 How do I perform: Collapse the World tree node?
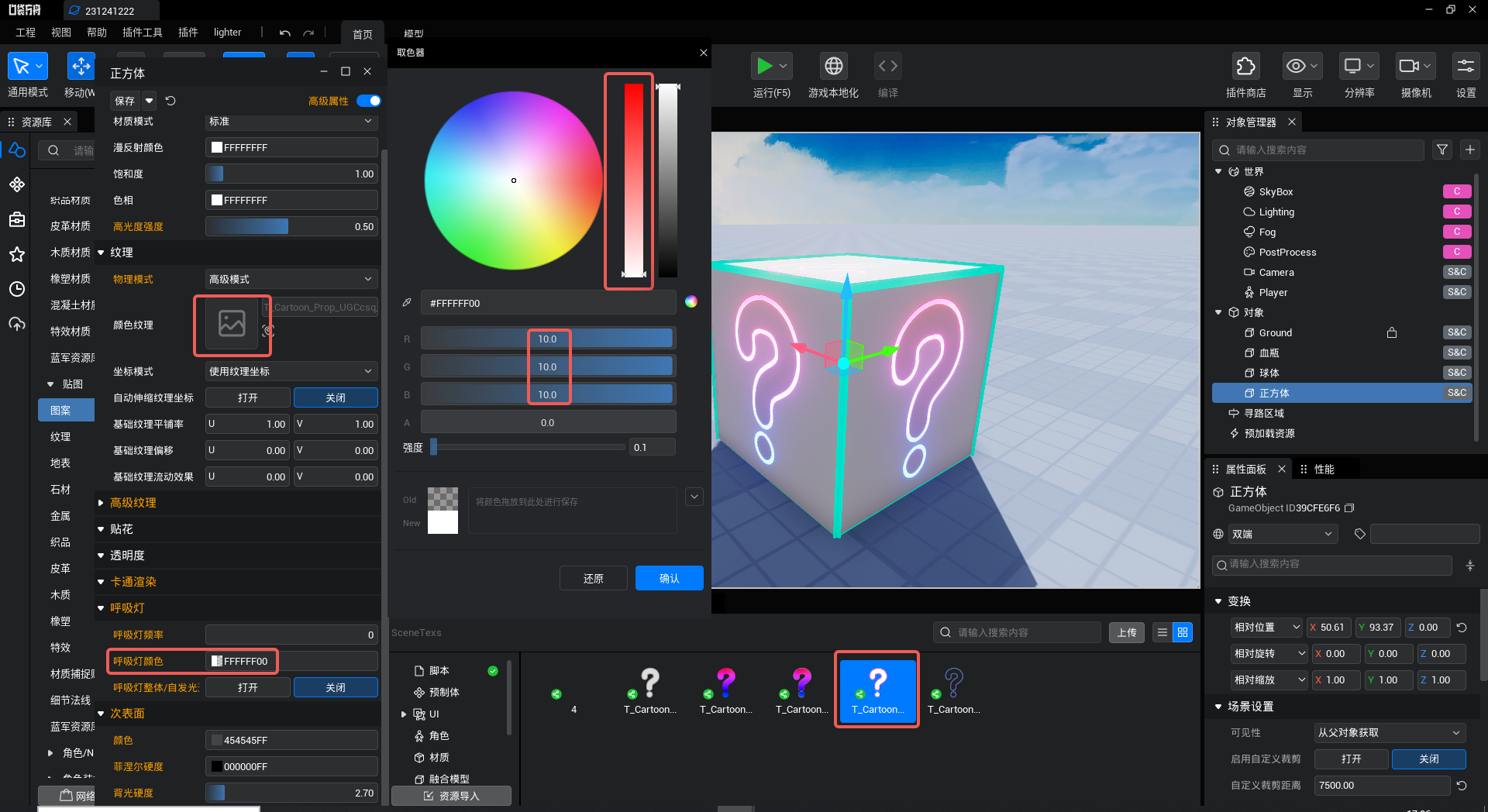click(1219, 171)
